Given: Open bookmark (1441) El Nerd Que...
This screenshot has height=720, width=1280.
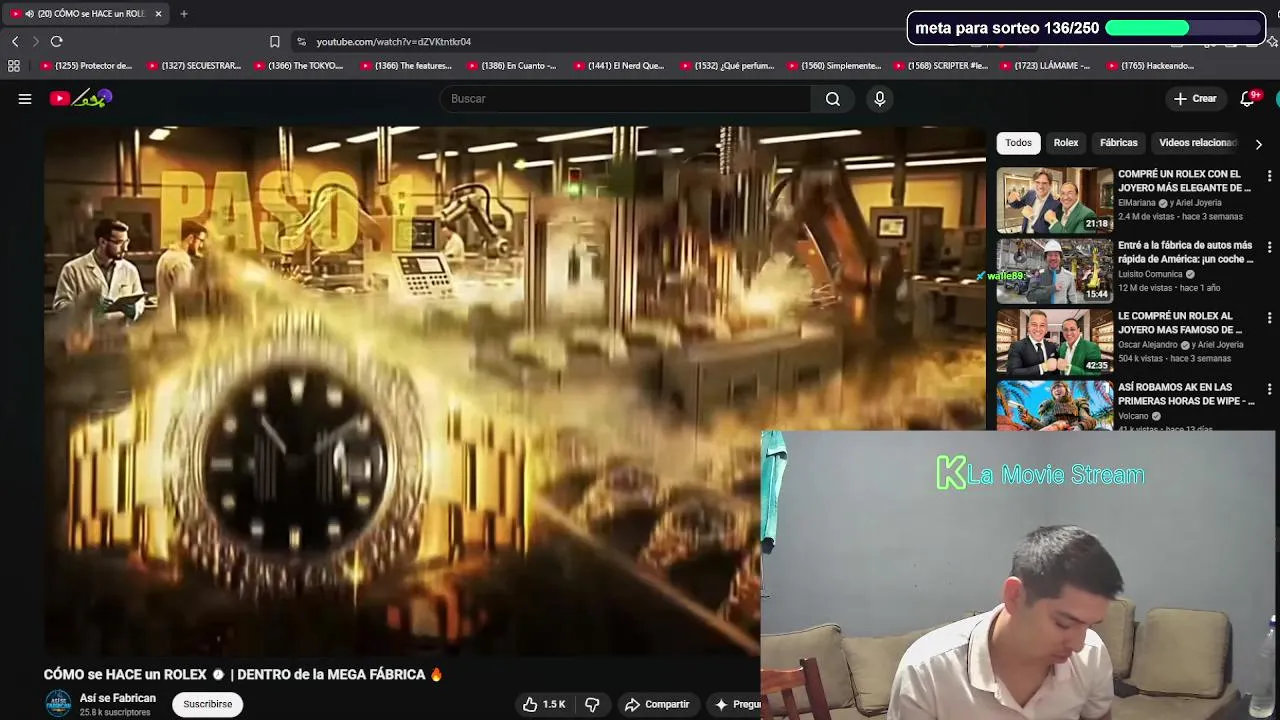Looking at the screenshot, I should pyautogui.click(x=619, y=66).
